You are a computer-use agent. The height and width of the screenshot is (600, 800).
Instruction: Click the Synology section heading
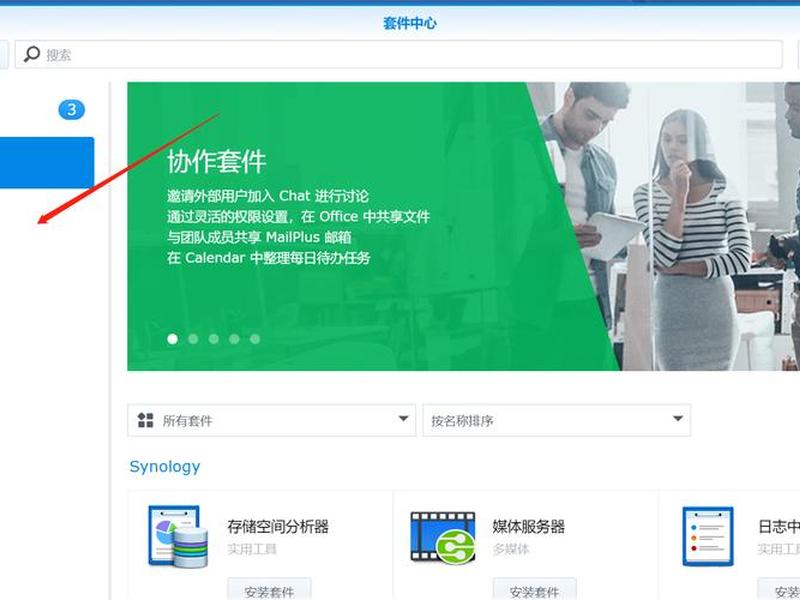coord(165,467)
